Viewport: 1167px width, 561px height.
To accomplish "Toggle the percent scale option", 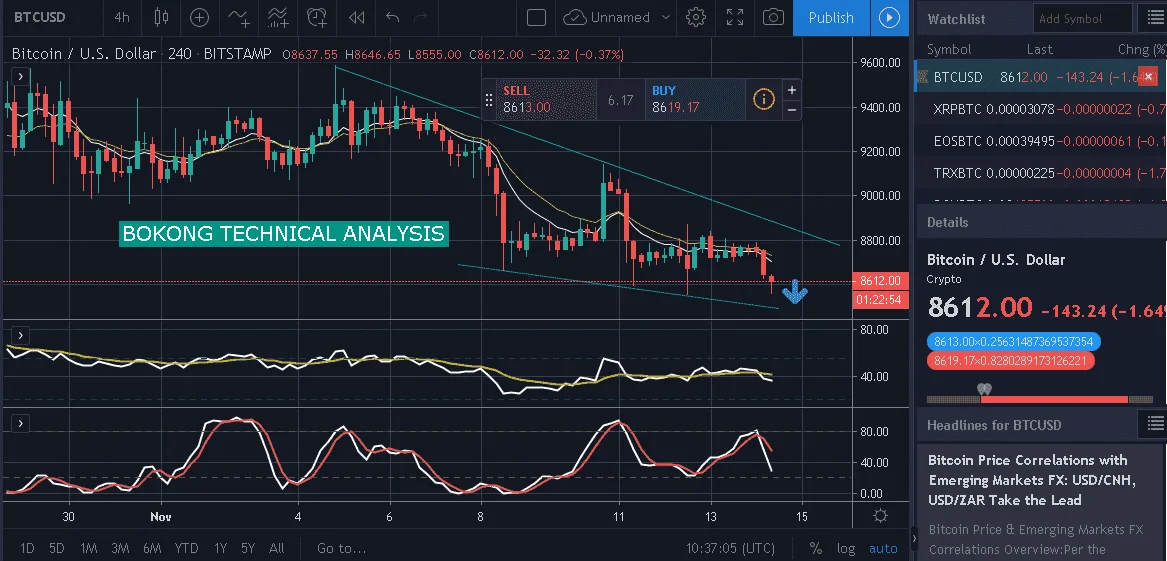I will pyautogui.click(x=816, y=548).
